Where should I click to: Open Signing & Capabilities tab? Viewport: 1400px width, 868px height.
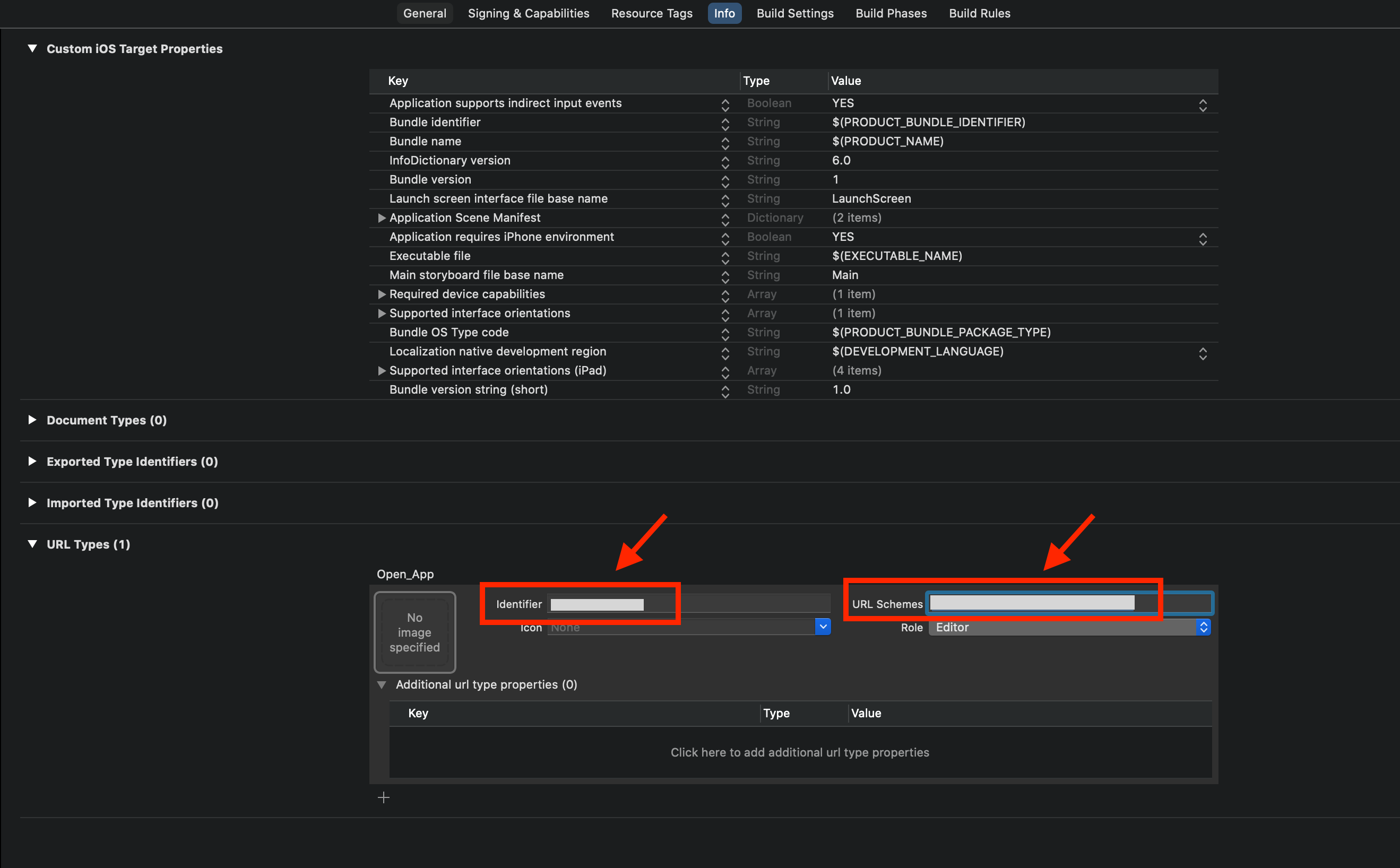pyautogui.click(x=528, y=13)
